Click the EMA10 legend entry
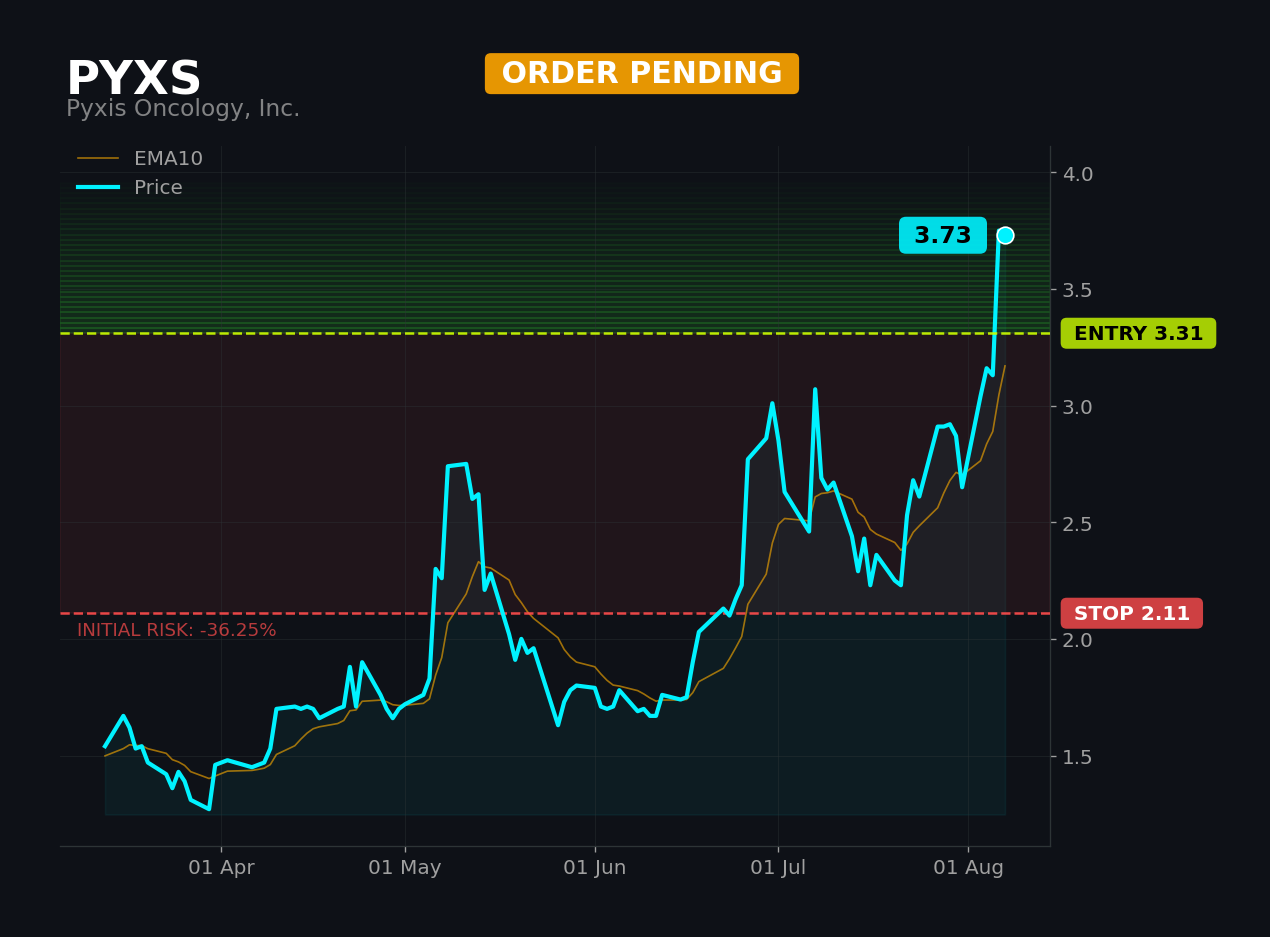This screenshot has height=937, width=1270. click(x=140, y=159)
